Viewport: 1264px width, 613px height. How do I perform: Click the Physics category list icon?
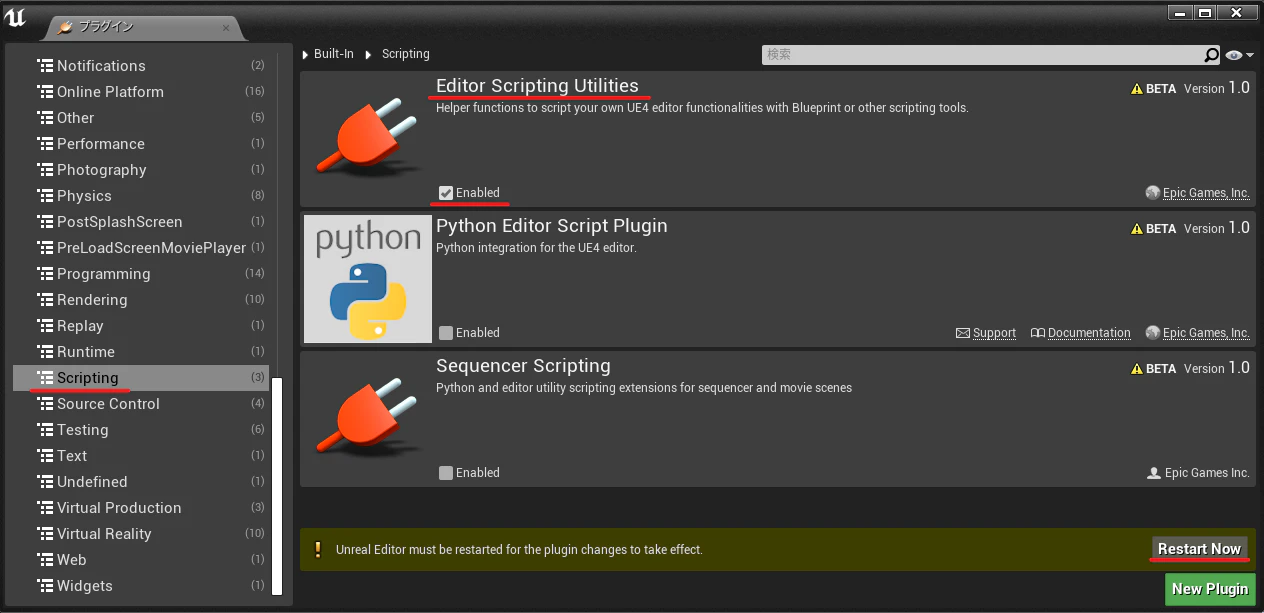click(x=45, y=196)
